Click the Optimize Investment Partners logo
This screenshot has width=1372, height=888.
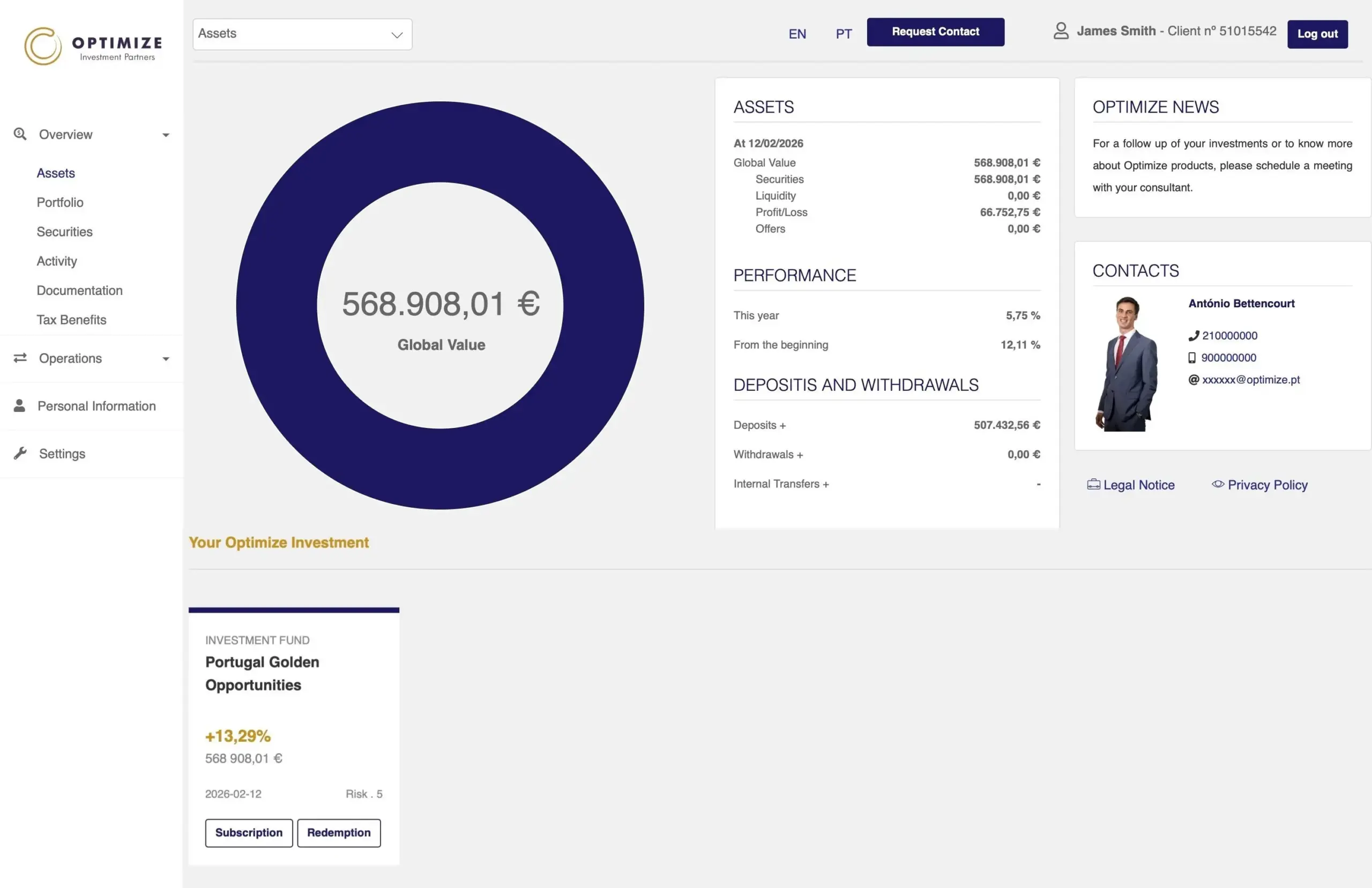pos(93,46)
